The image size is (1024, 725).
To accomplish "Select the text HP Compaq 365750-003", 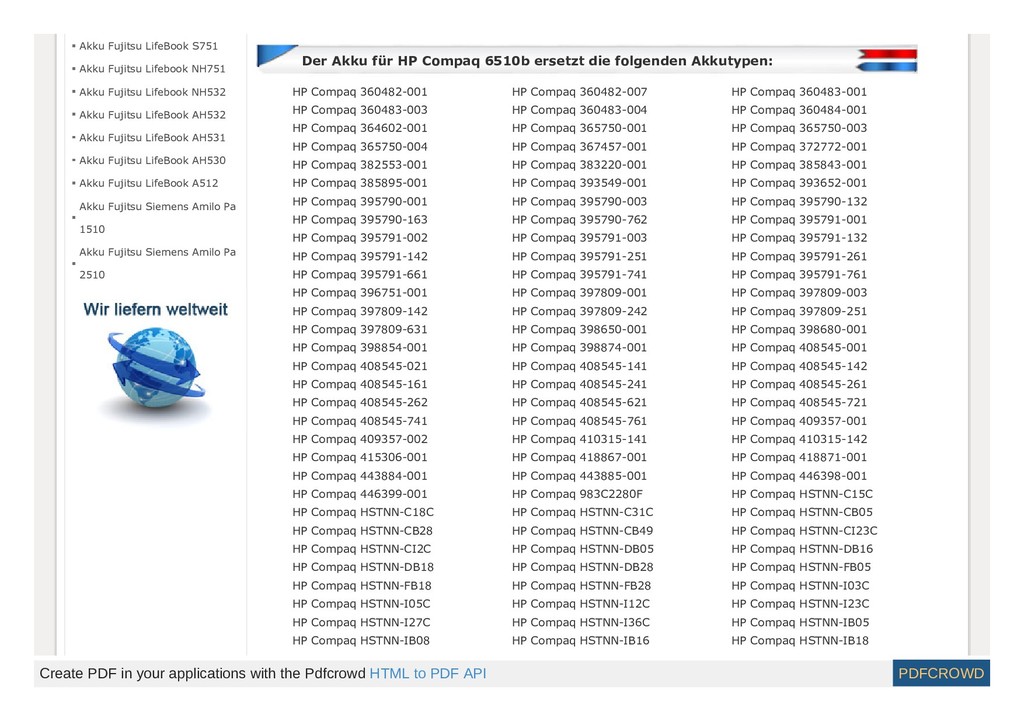I will point(799,129).
